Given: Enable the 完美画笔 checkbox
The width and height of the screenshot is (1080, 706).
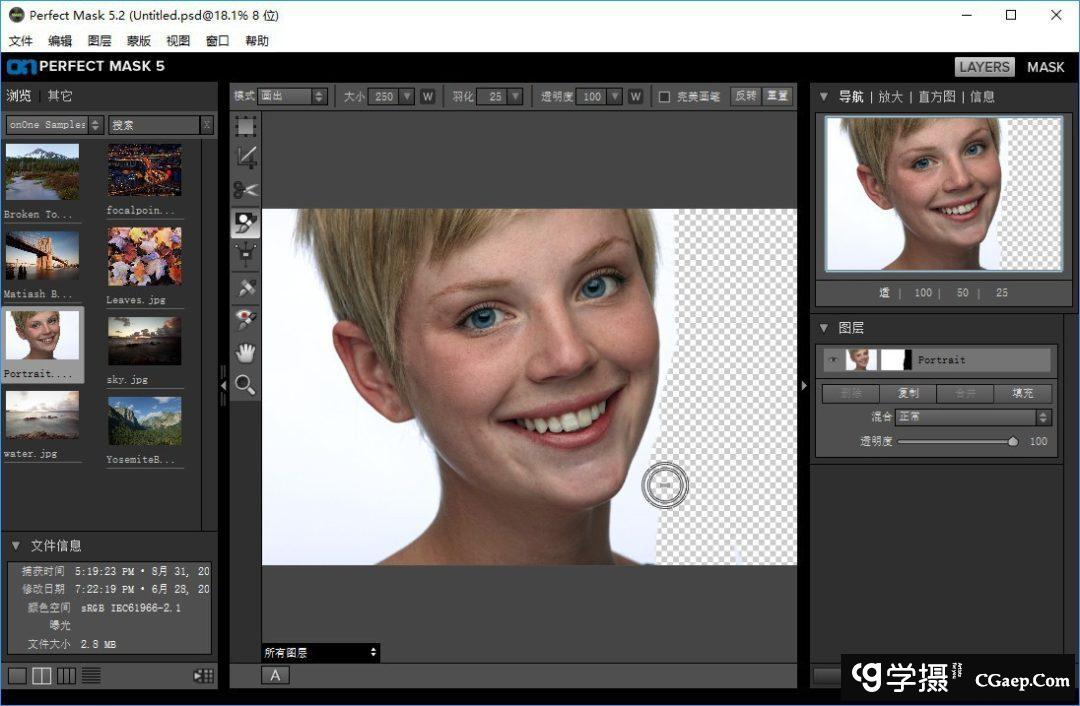Looking at the screenshot, I should coord(664,97).
